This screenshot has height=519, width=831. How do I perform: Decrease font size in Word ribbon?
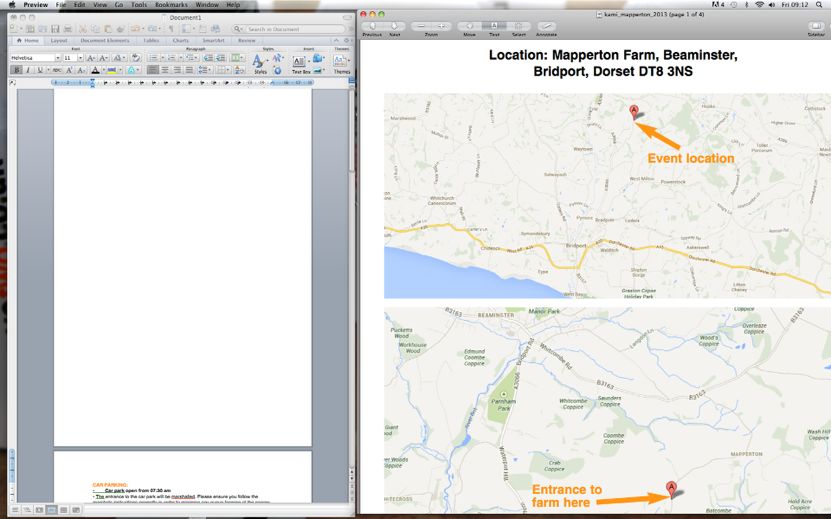coord(104,58)
